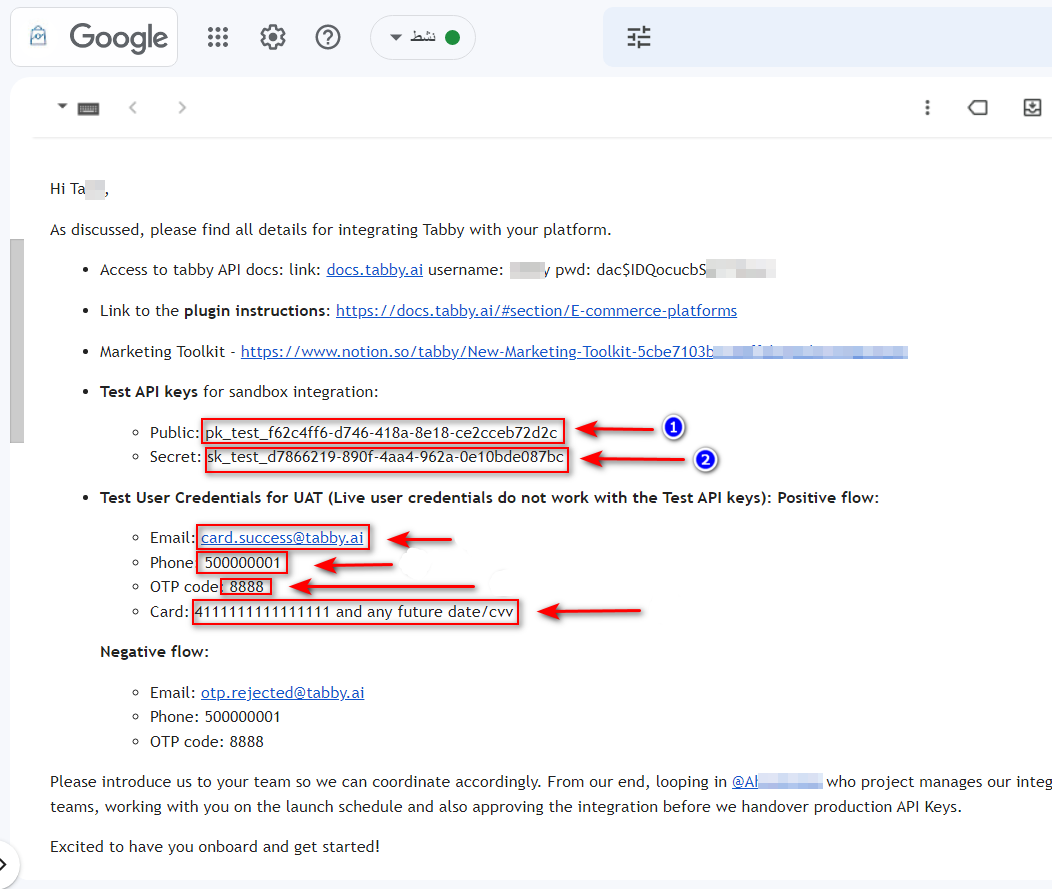Open the E-commerce-platforms plugin instructions link
The image size is (1052, 889).
click(536, 311)
